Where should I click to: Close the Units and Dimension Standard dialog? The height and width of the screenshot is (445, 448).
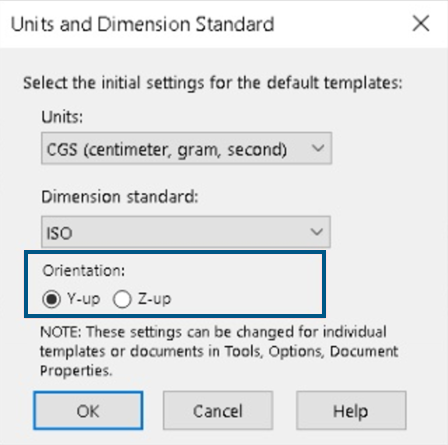click(421, 24)
